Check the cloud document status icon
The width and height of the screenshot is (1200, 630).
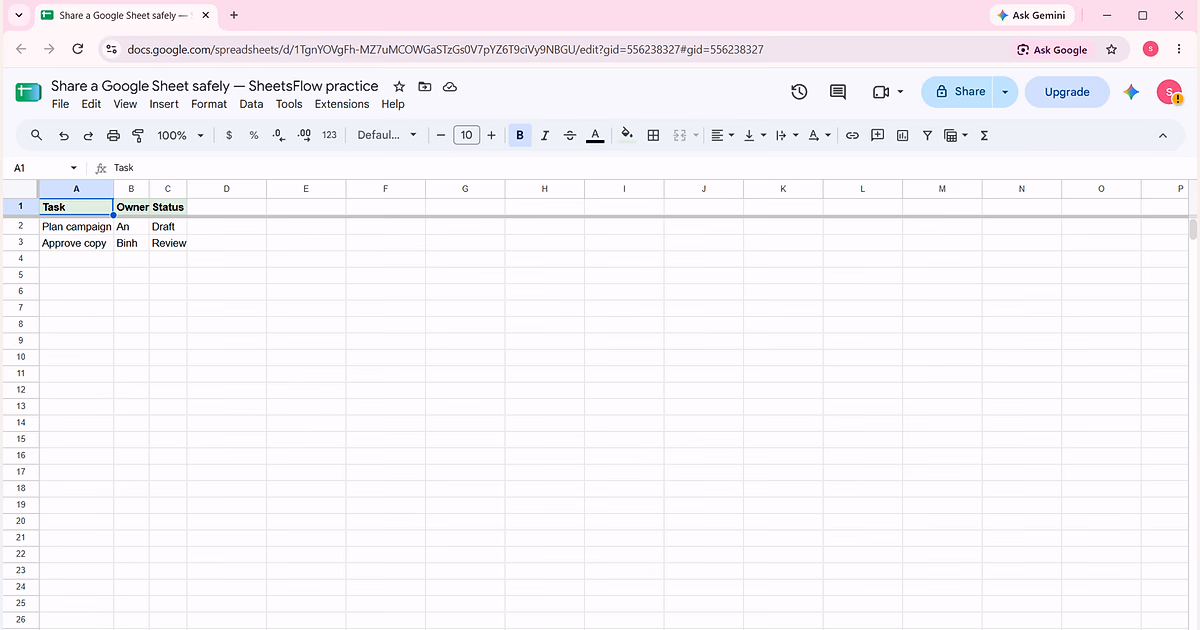(450, 87)
